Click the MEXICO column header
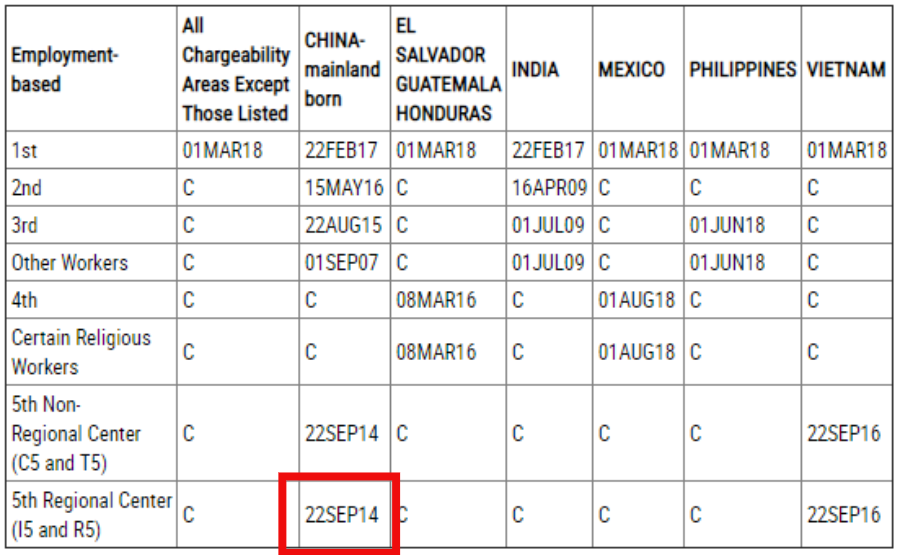Screen dimensions: 900x555 coord(631,70)
